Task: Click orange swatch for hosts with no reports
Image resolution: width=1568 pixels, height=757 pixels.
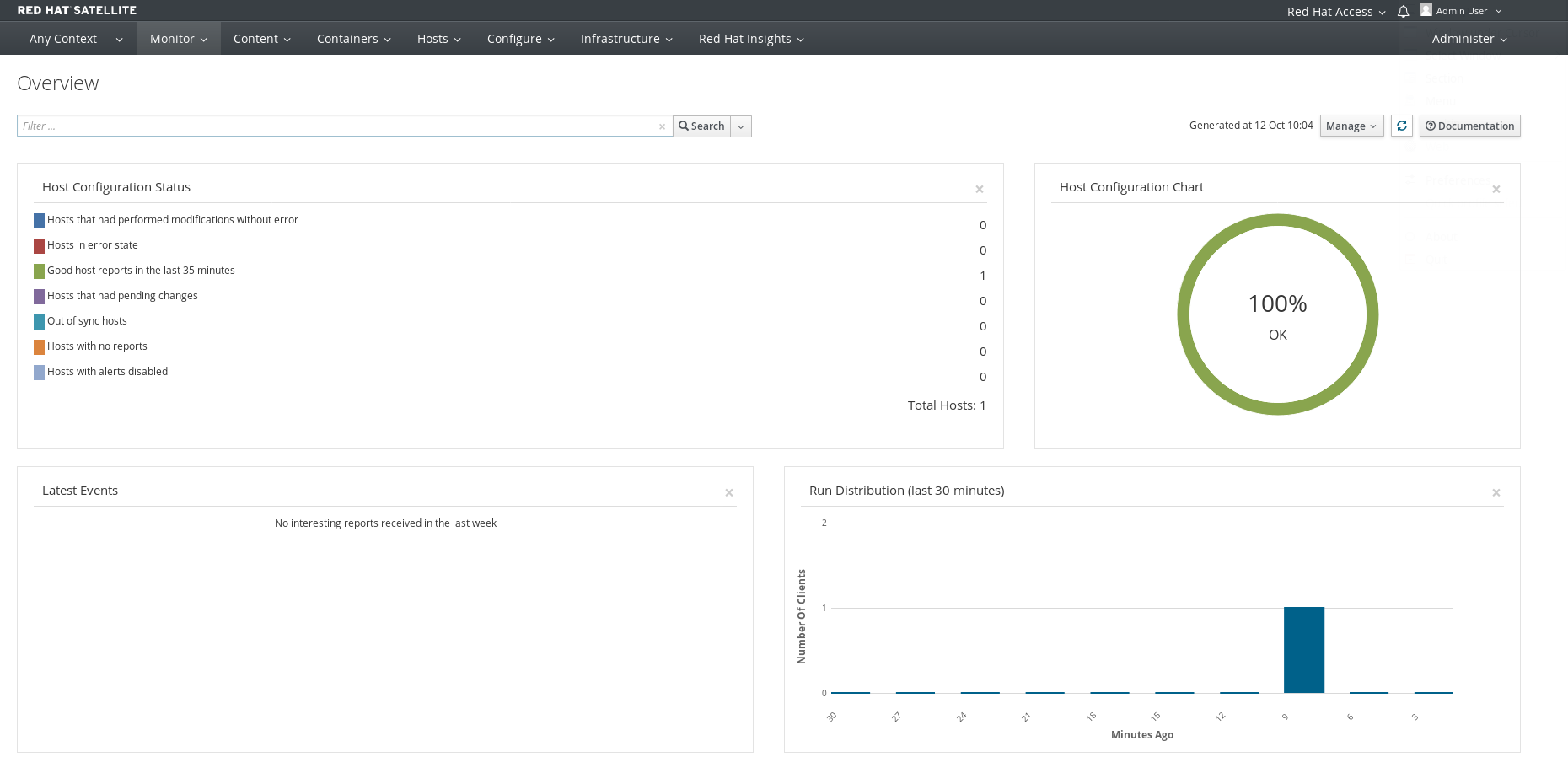Action: pos(39,347)
